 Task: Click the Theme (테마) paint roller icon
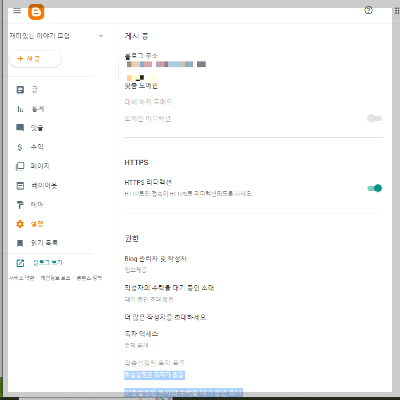click(20, 205)
